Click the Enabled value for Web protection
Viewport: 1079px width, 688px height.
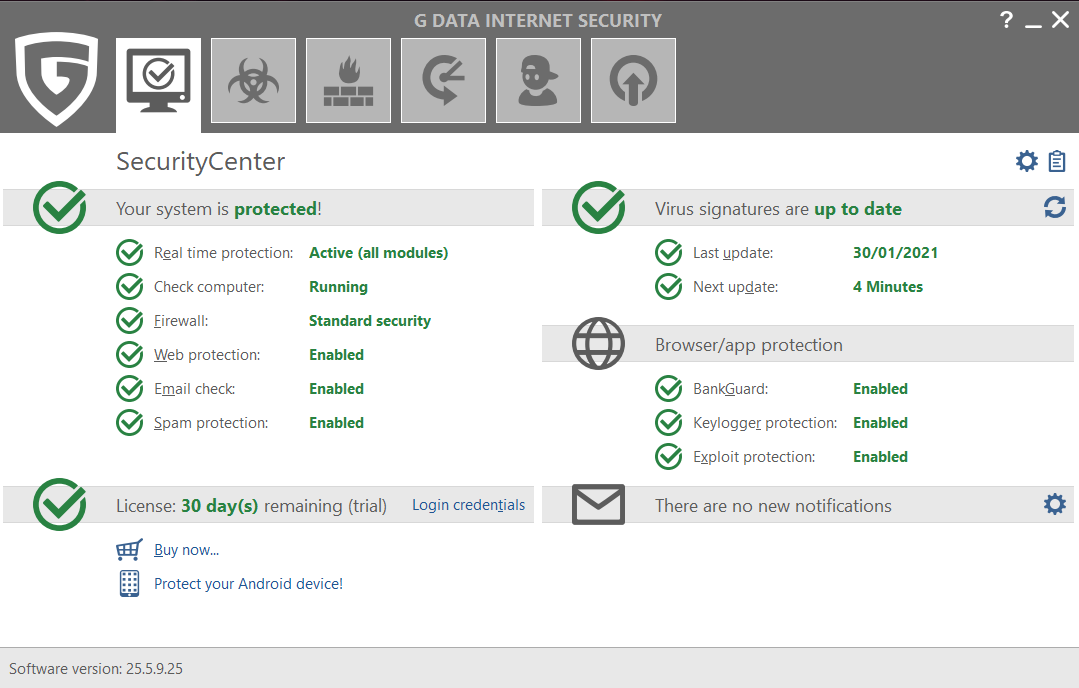pos(336,354)
